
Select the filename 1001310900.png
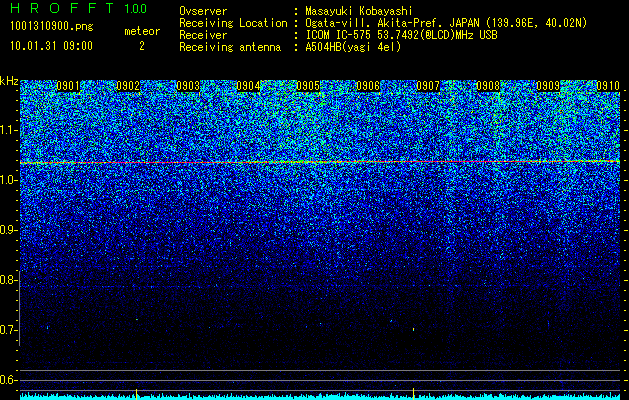[x=52, y=27]
